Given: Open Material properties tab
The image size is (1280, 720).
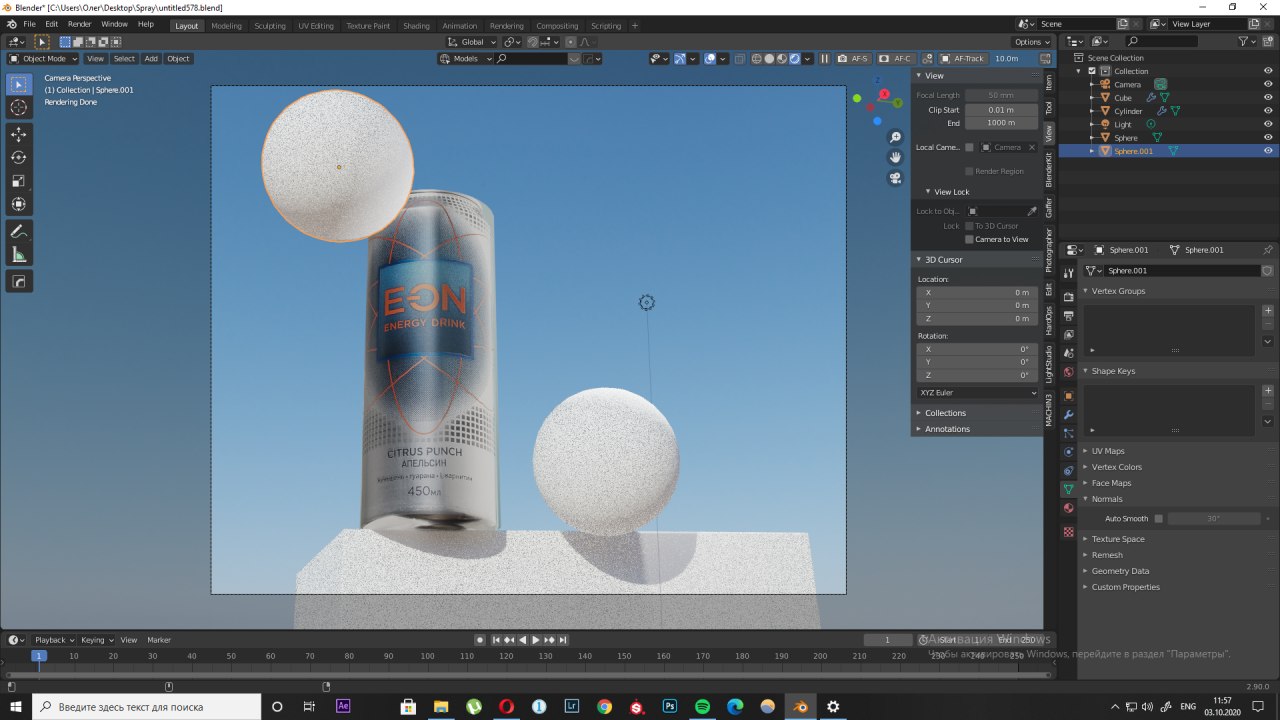Looking at the screenshot, I should (1068, 508).
